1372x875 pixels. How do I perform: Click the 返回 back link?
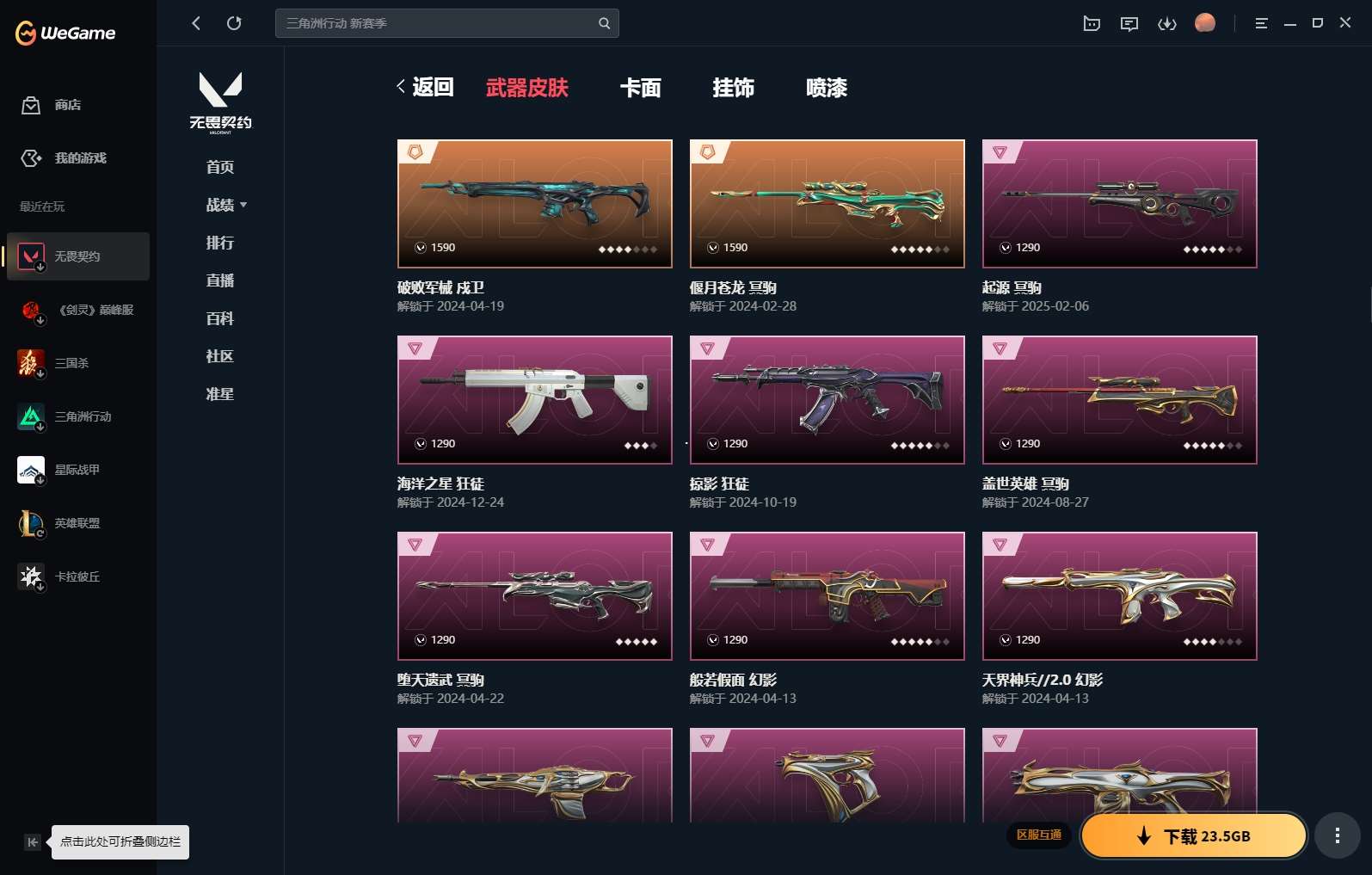tap(425, 87)
